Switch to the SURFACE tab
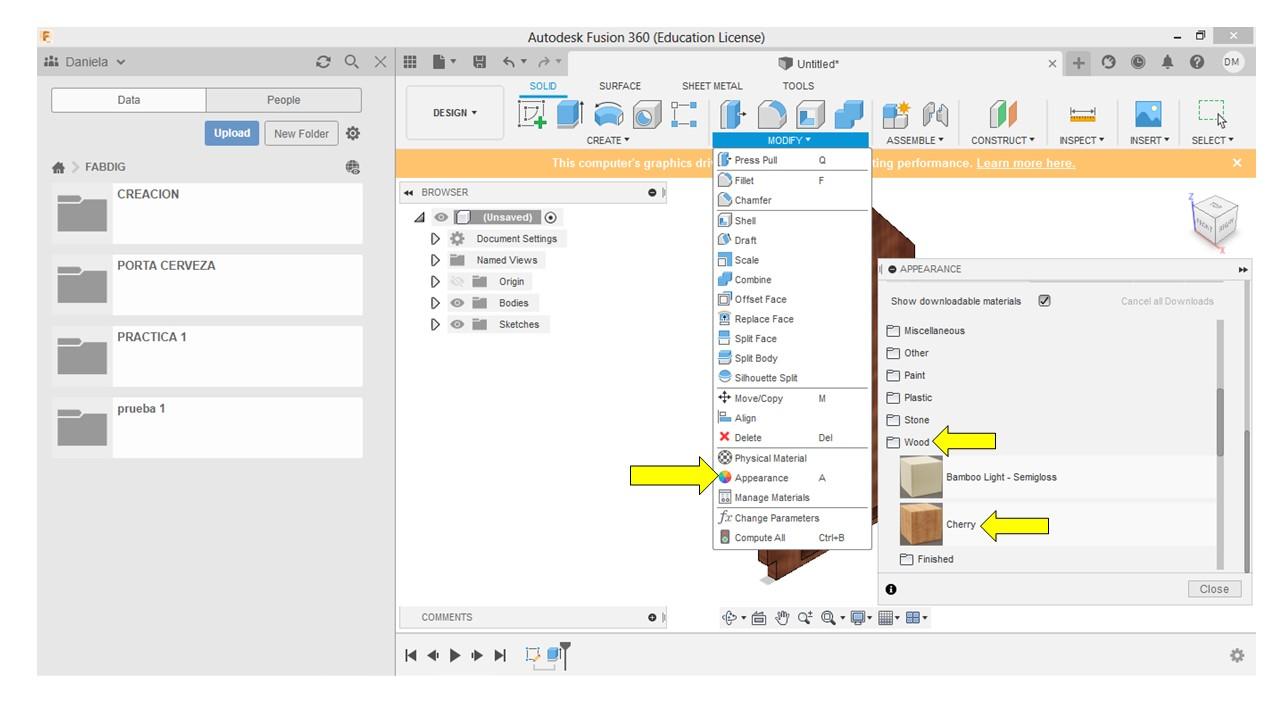The image size is (1280, 720). click(620, 86)
